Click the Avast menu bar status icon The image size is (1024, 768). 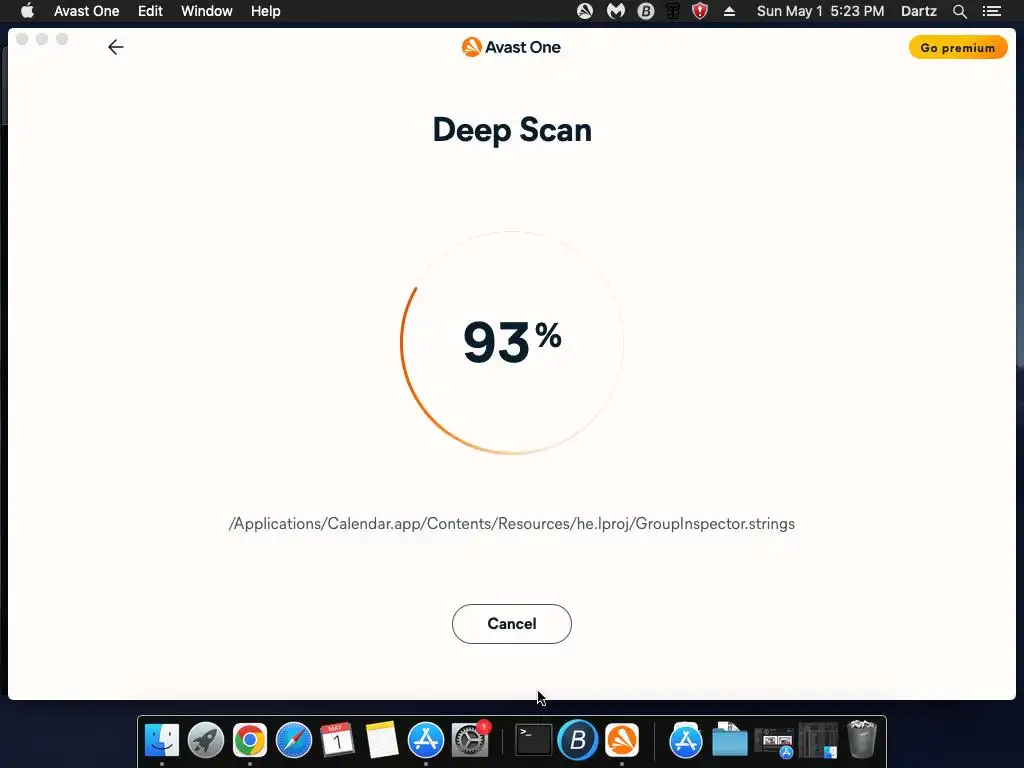coord(584,11)
